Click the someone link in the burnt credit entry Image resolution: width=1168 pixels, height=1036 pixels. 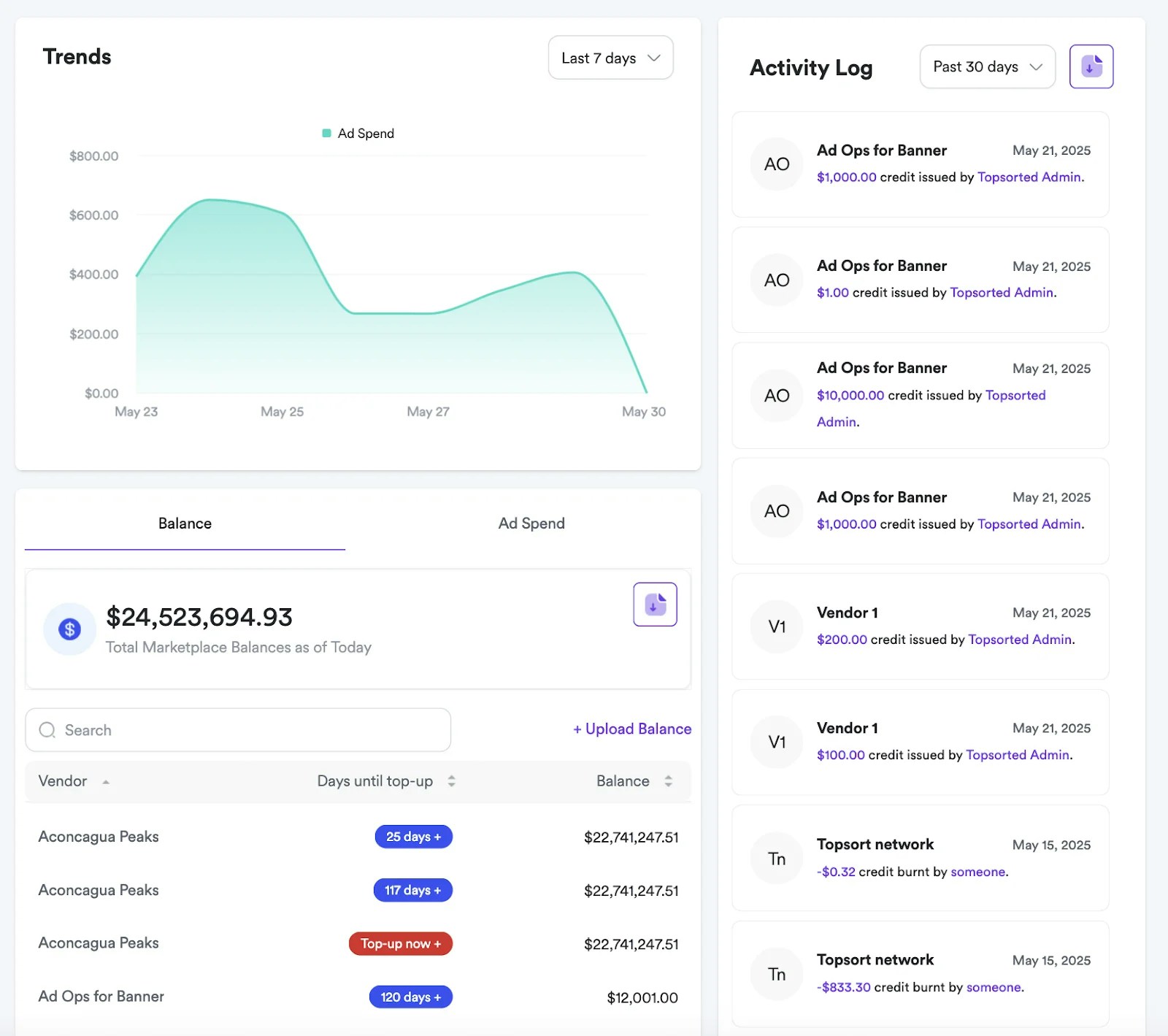[978, 872]
